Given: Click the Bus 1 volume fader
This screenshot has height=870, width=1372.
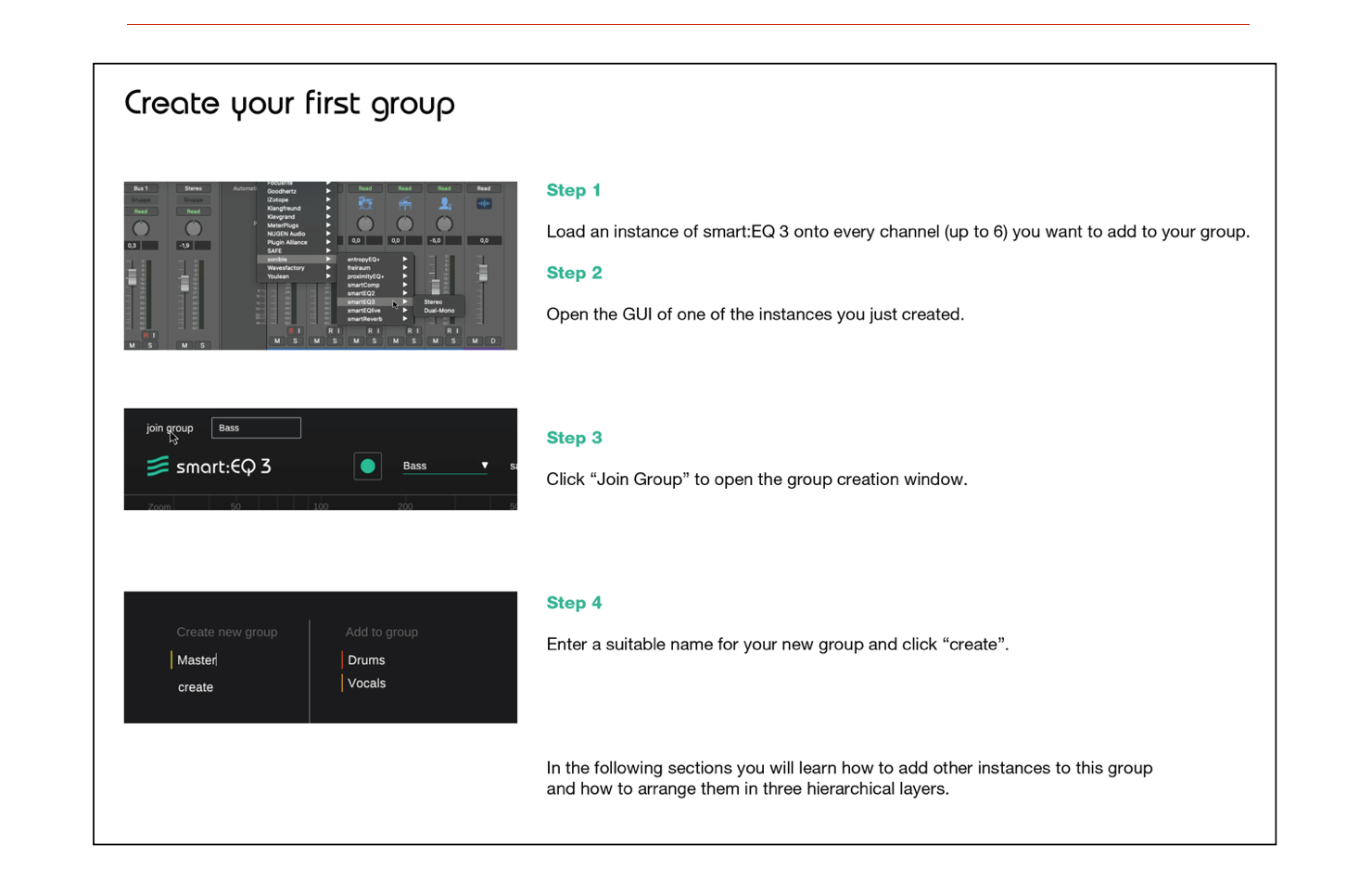Looking at the screenshot, I should tap(133, 277).
